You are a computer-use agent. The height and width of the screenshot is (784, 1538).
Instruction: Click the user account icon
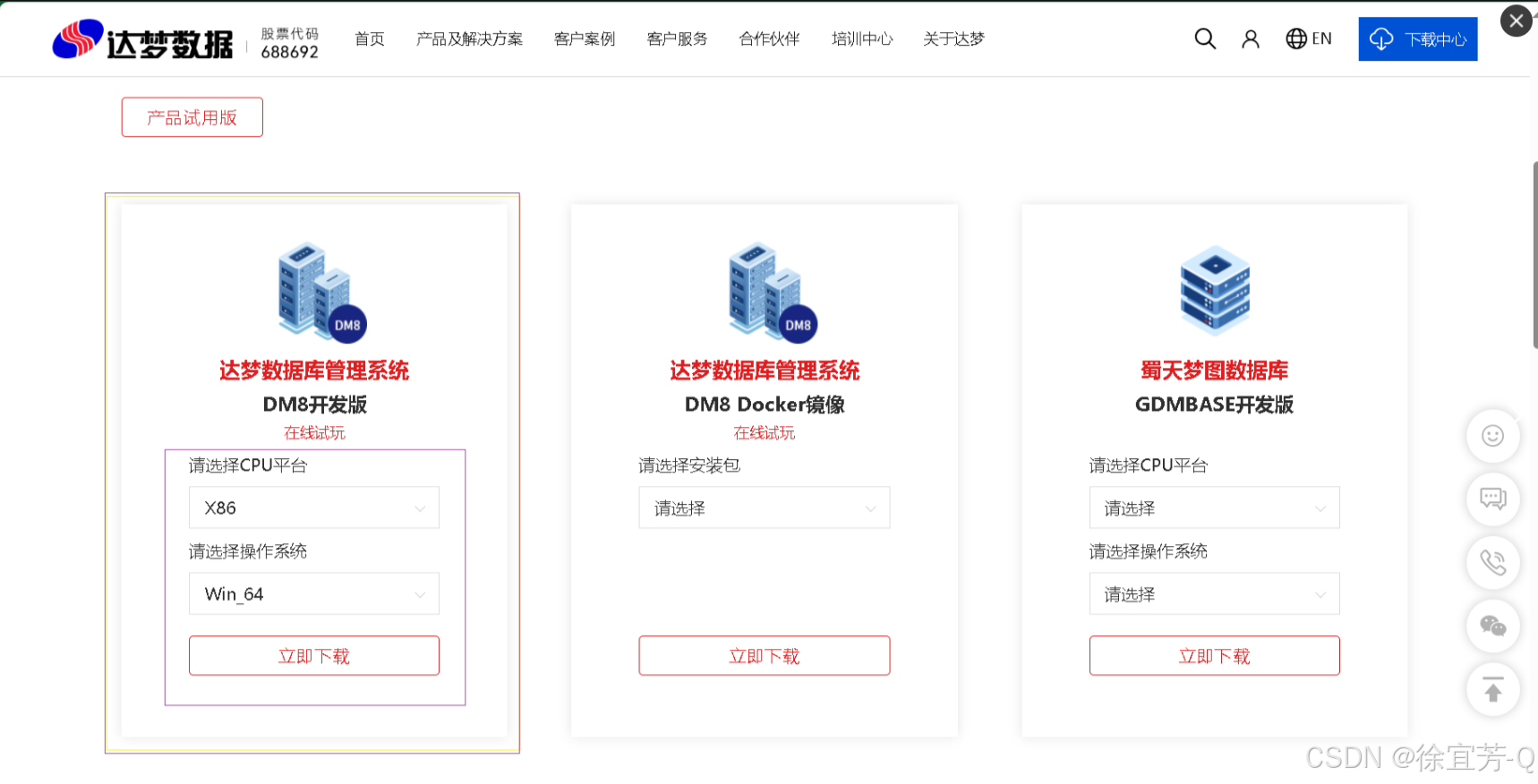pos(1251,38)
